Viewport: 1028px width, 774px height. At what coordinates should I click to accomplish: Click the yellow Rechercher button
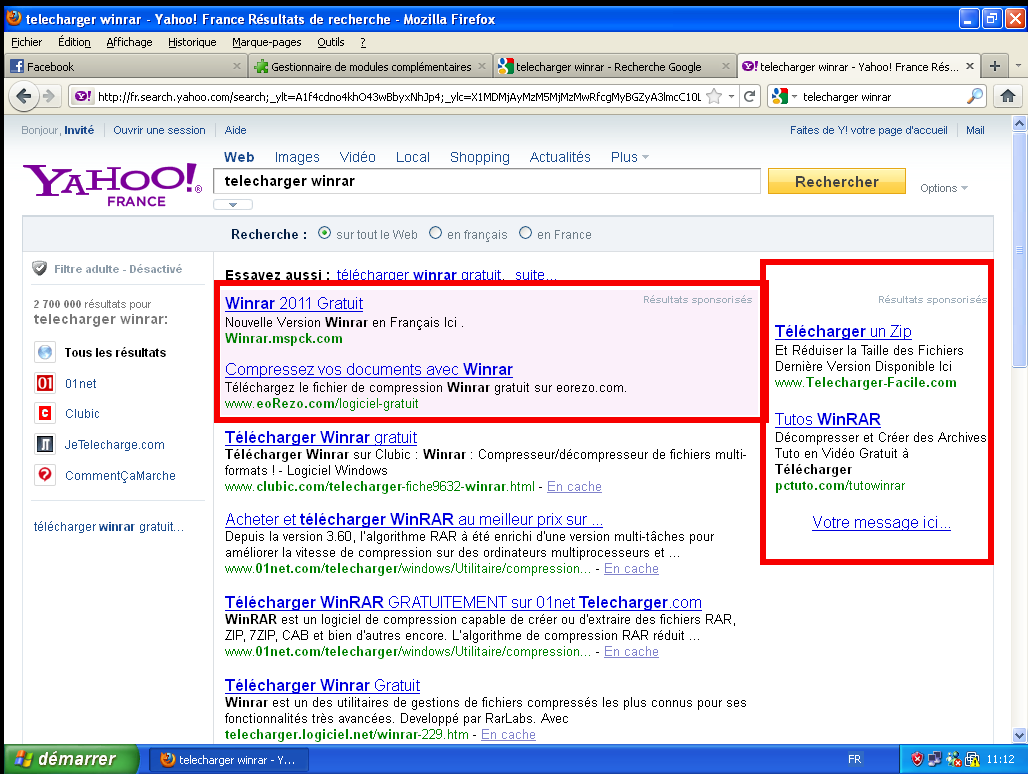[x=837, y=182]
